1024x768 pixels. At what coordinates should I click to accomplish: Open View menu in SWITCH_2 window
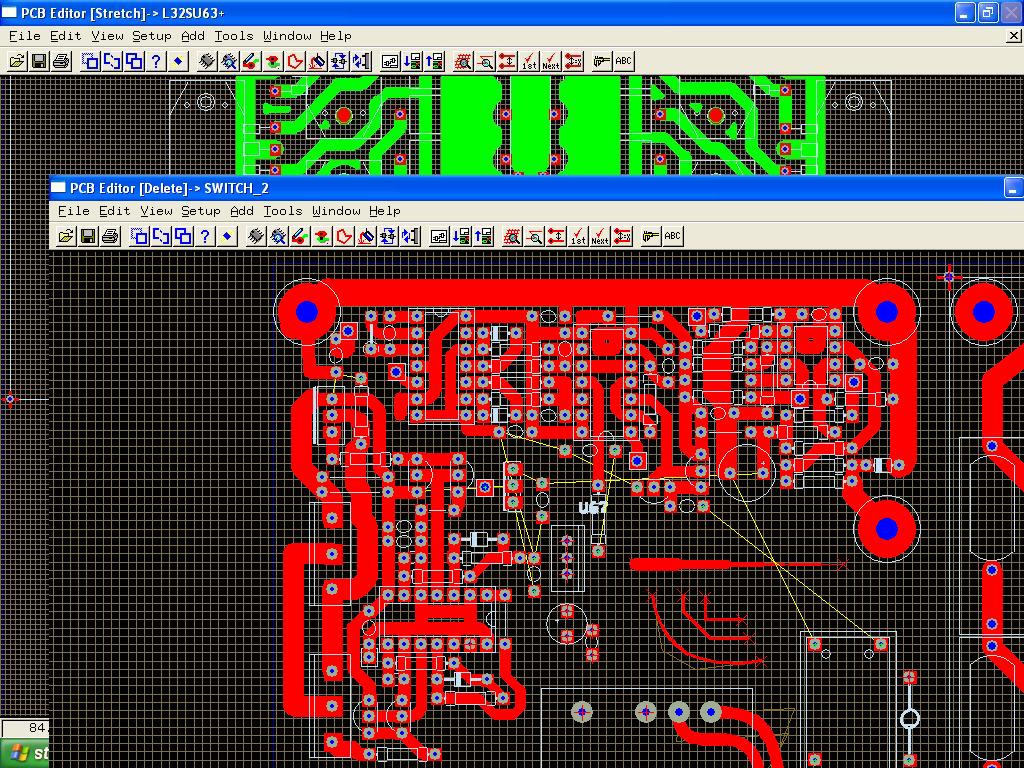point(156,211)
